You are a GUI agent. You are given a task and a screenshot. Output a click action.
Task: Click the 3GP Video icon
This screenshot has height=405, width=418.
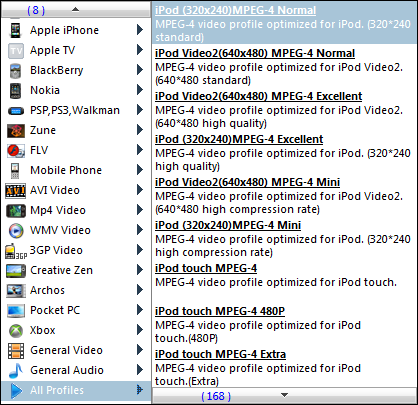point(16,251)
